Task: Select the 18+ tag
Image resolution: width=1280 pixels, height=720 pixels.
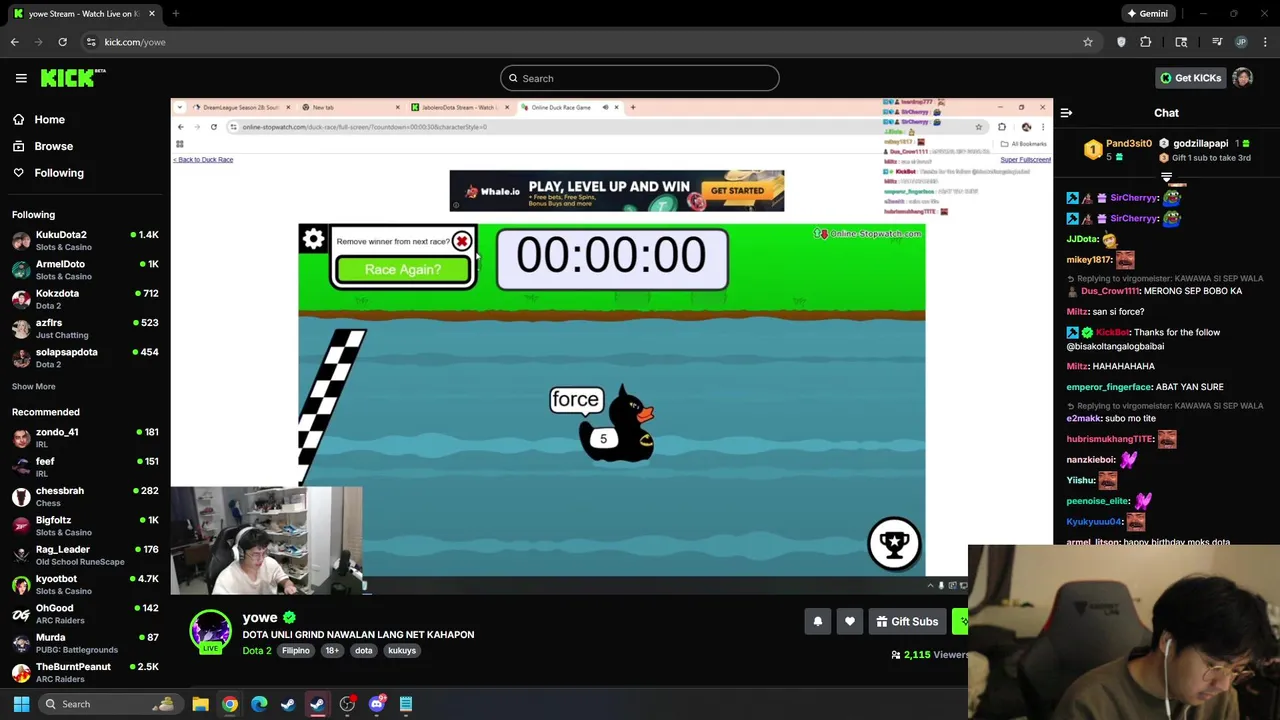Action: pyautogui.click(x=331, y=651)
